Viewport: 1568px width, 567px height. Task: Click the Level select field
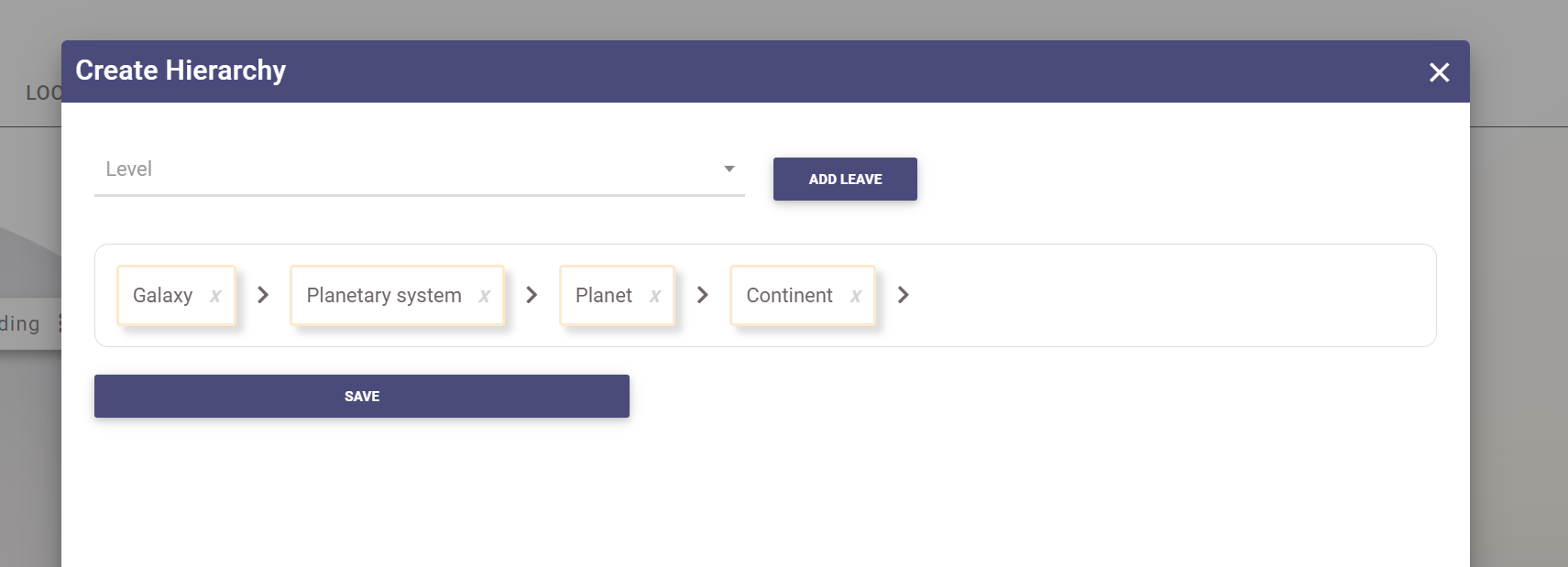403,169
